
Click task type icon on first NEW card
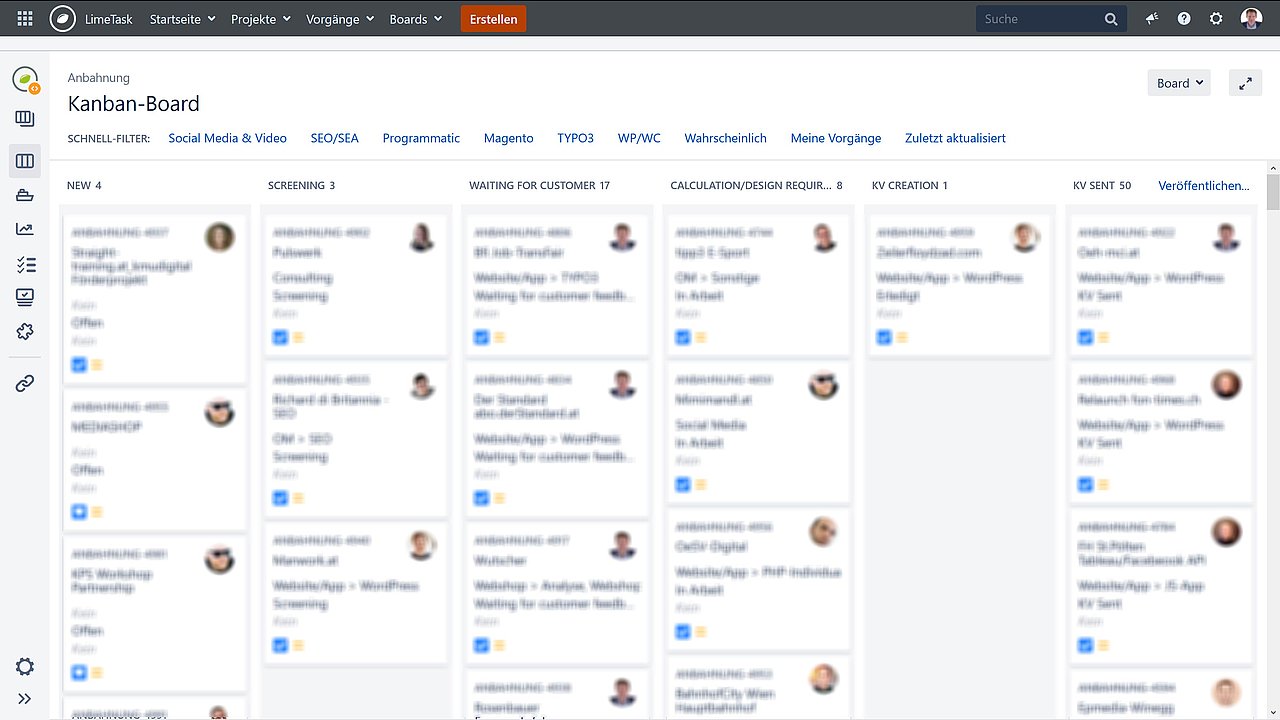pos(79,365)
